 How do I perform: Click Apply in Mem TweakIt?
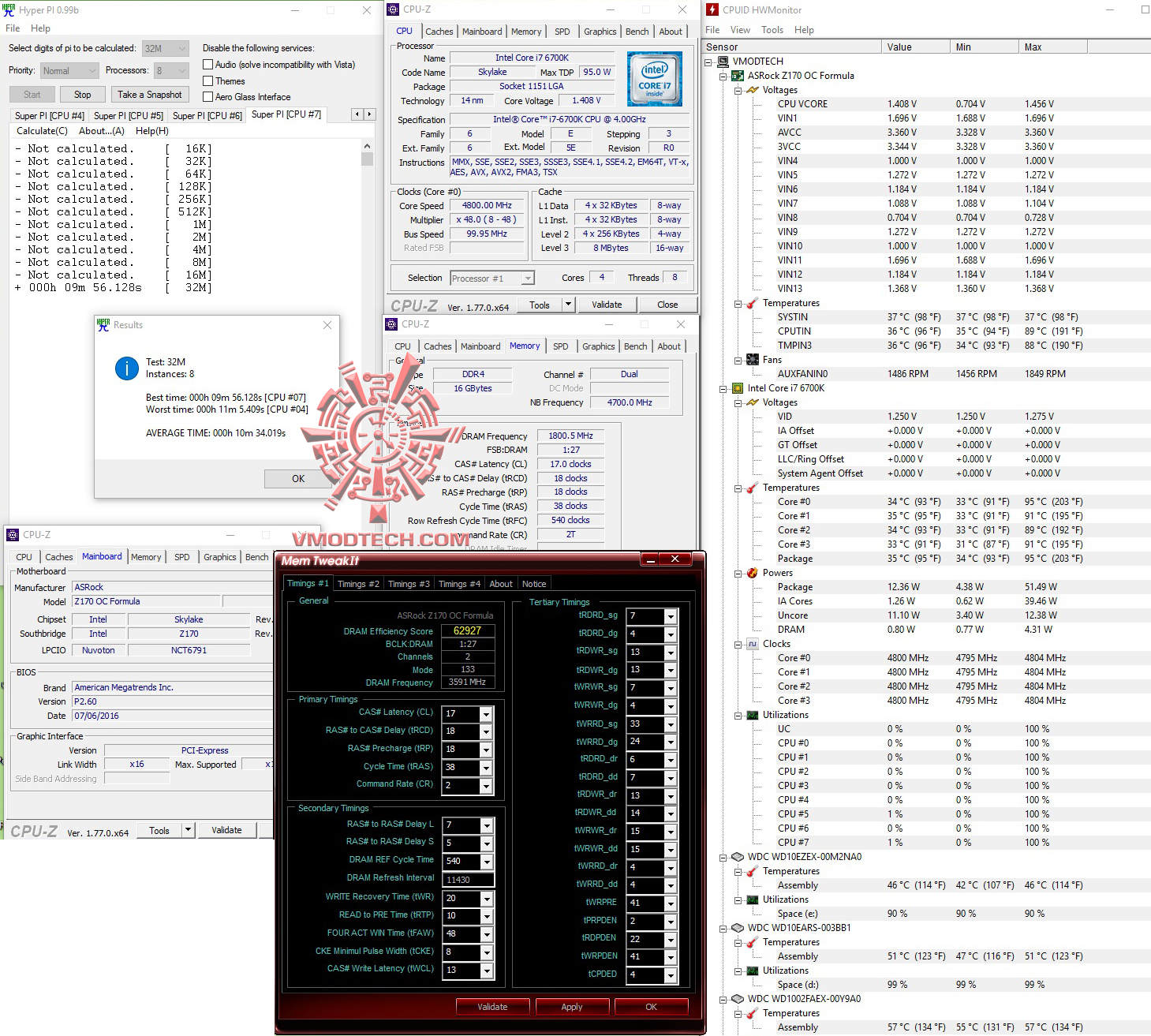pyautogui.click(x=572, y=1006)
